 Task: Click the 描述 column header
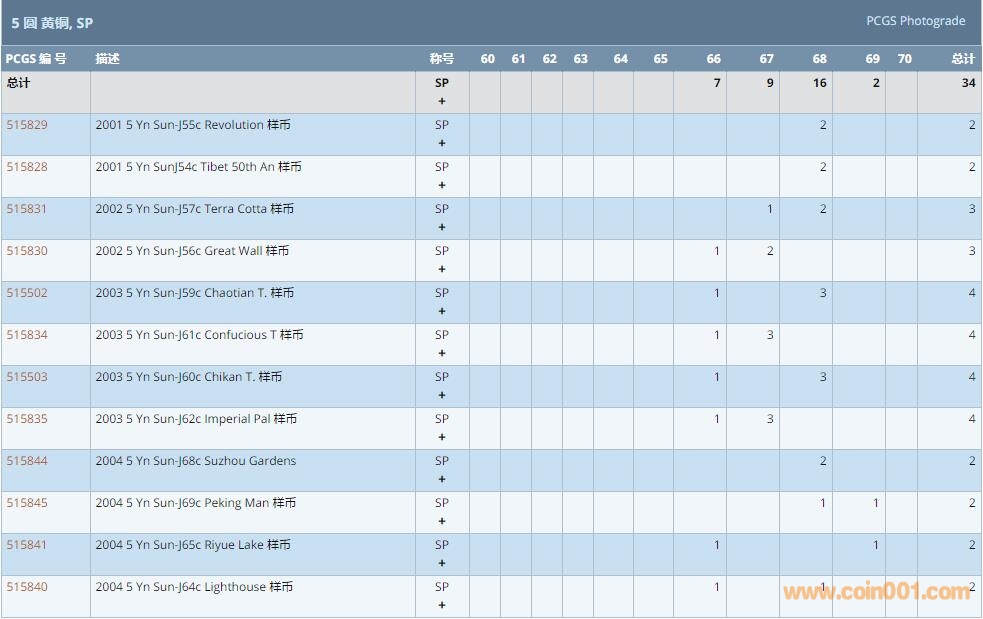[x=107, y=59]
